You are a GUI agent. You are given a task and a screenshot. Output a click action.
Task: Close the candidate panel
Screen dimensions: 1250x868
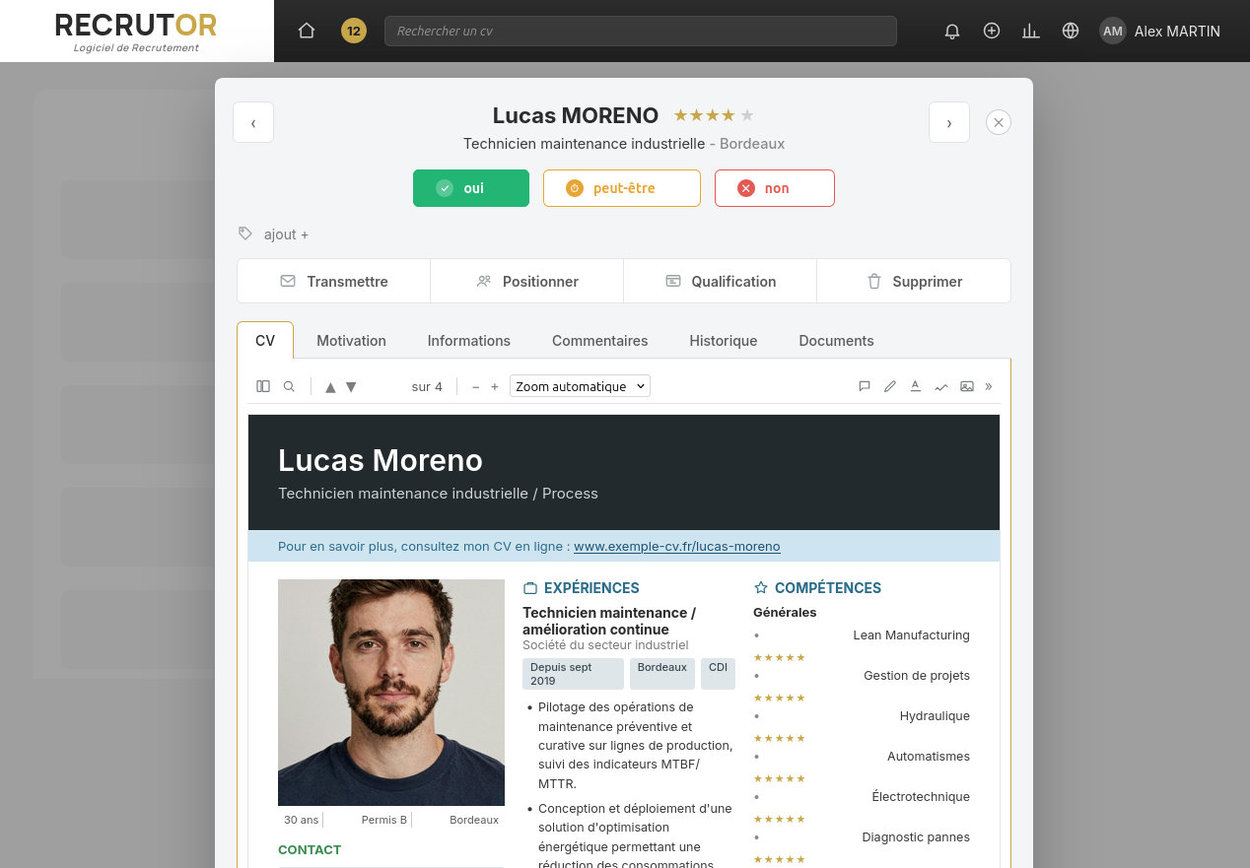pyautogui.click(x=998, y=122)
